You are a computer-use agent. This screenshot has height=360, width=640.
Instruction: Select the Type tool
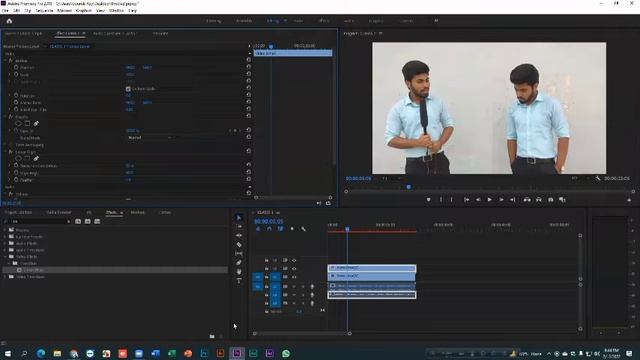(239, 280)
